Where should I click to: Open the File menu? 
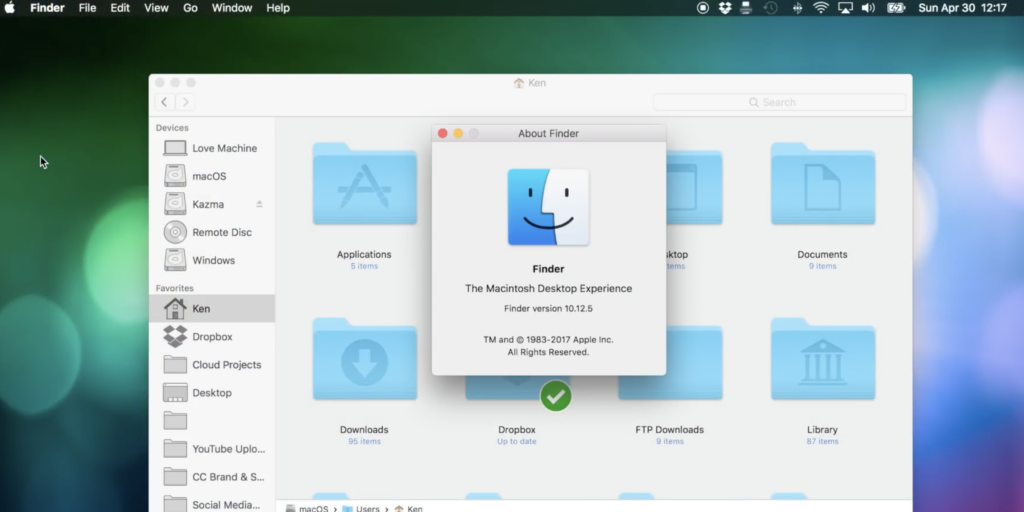(88, 8)
